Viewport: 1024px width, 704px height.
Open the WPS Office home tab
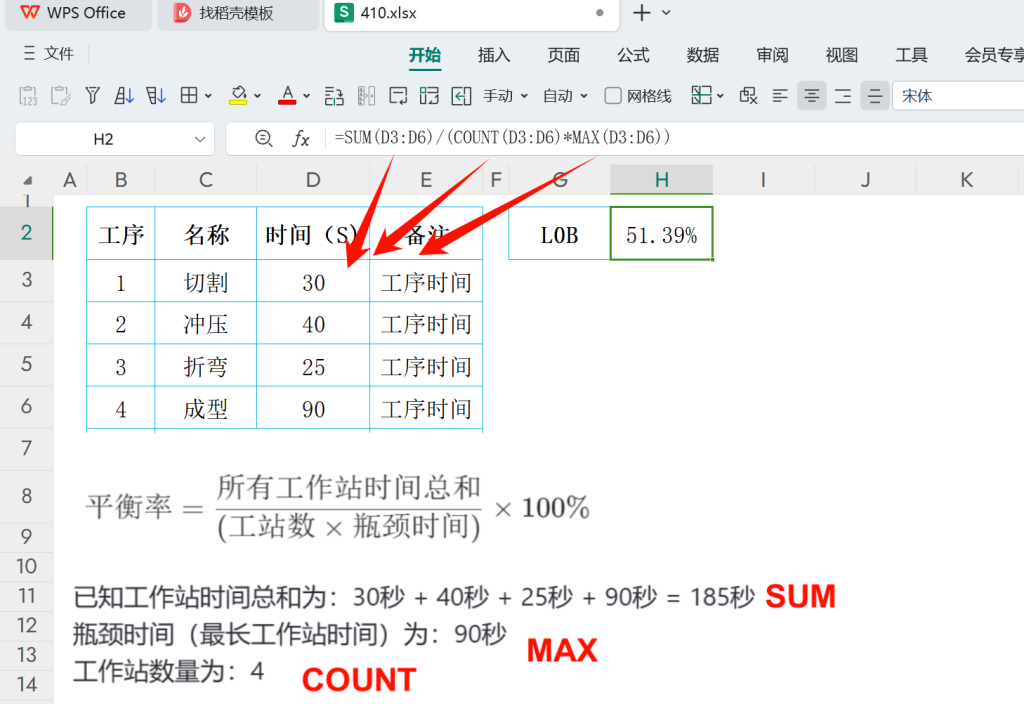coord(78,13)
